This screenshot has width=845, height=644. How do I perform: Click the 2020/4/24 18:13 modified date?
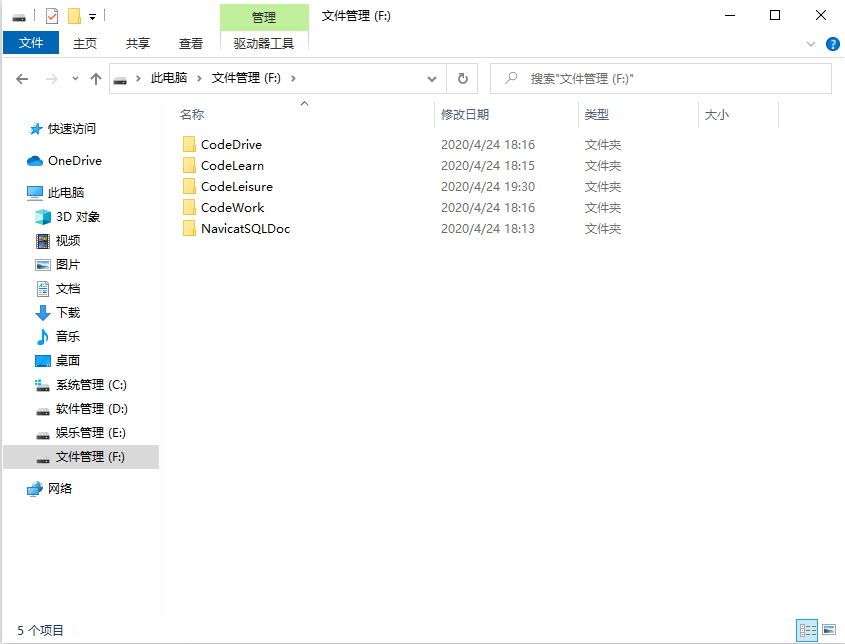click(x=488, y=228)
